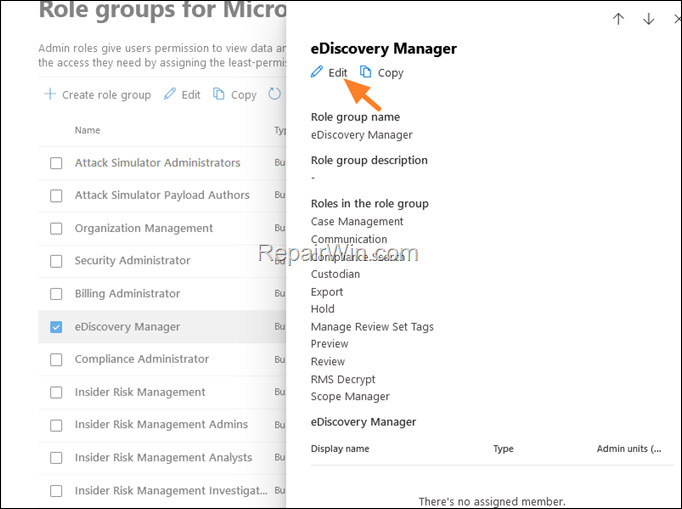Click the Role group description heading
Viewport: 682px width, 509px height.
(x=369, y=161)
